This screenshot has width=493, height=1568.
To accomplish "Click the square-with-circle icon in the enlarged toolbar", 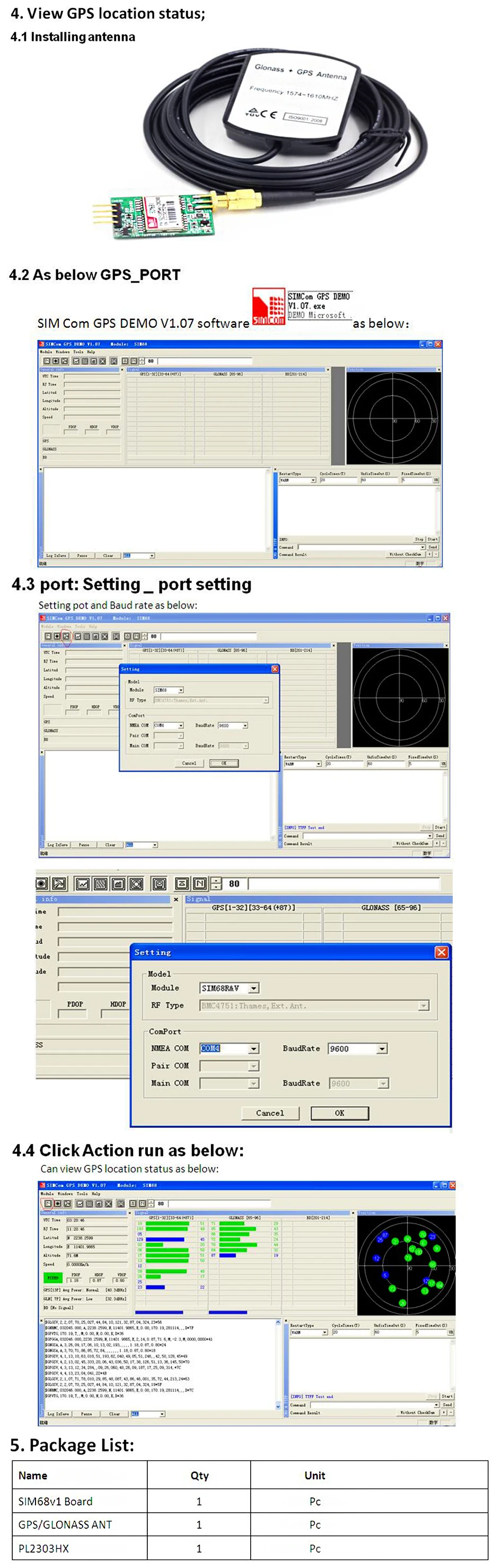I will (x=160, y=883).
